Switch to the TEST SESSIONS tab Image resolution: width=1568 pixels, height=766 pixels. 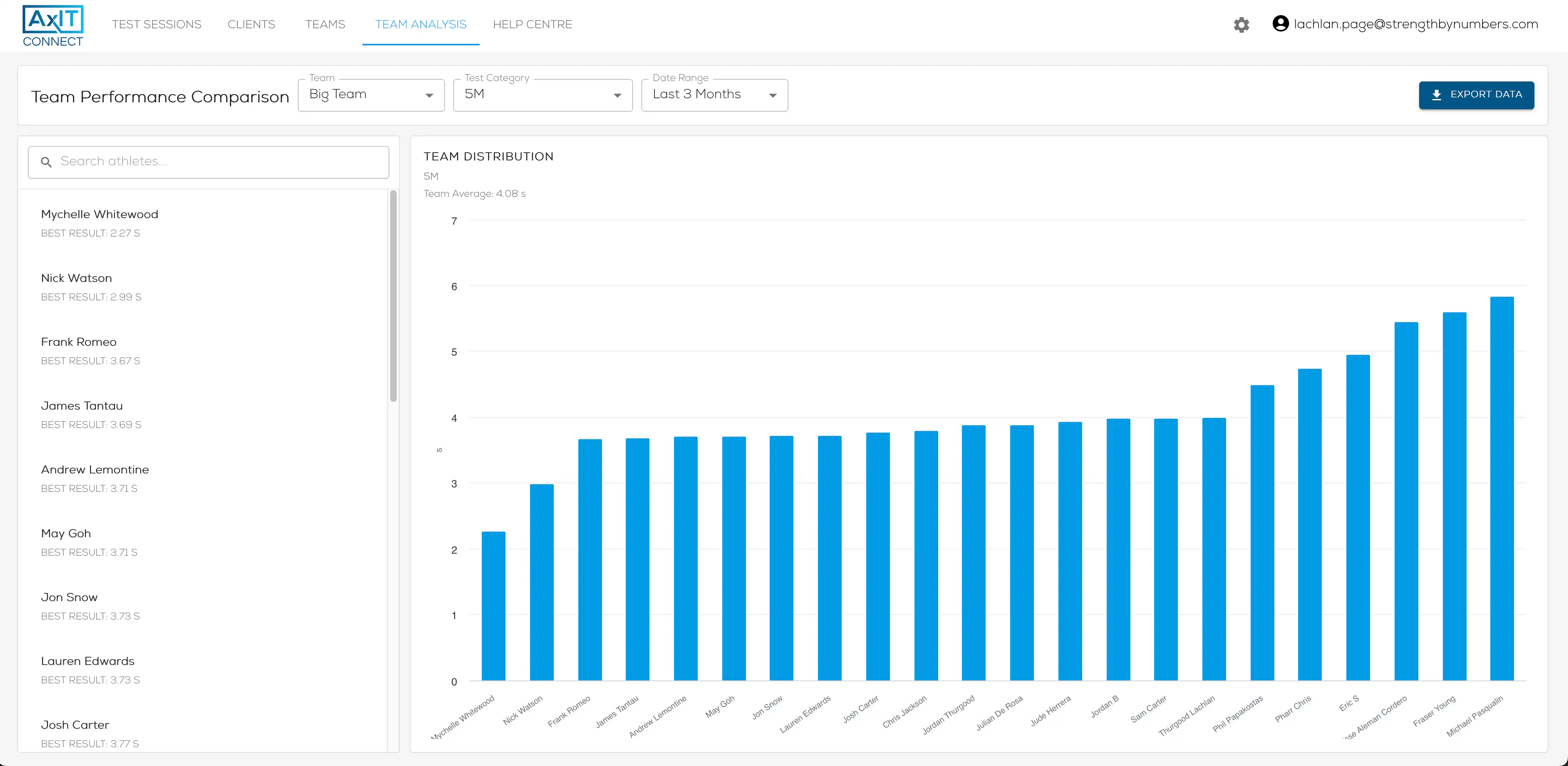[x=157, y=25]
